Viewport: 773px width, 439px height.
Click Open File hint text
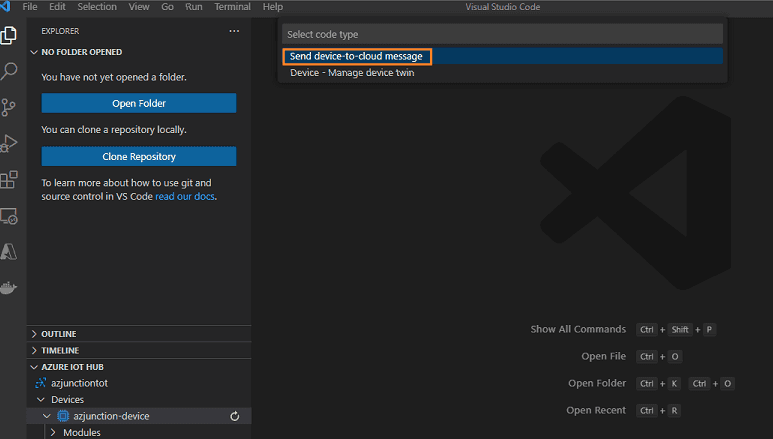click(x=603, y=356)
